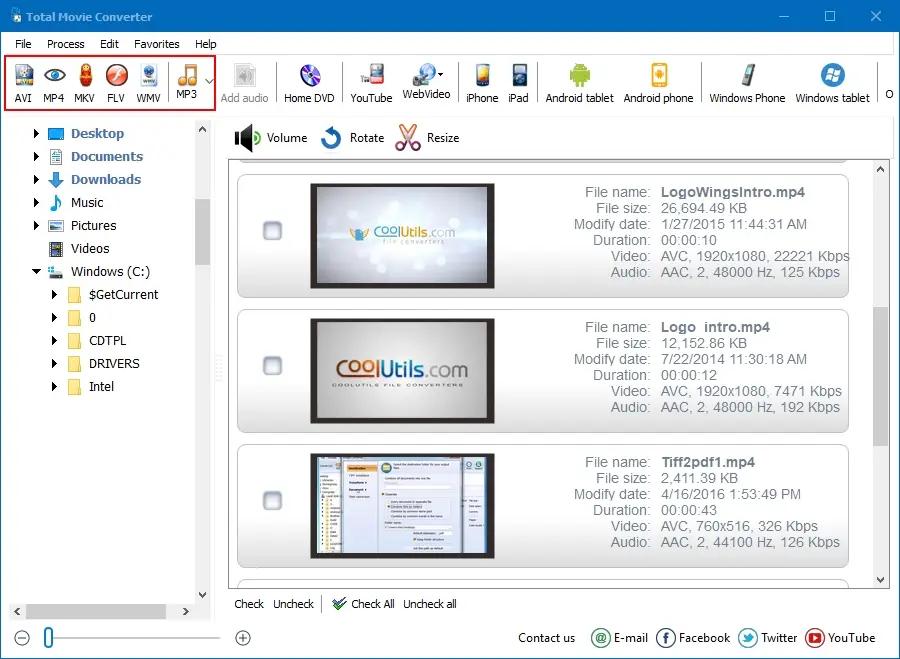Tick the Logo intro.mp4 checkbox
Image resolution: width=900 pixels, height=659 pixels.
click(x=272, y=366)
